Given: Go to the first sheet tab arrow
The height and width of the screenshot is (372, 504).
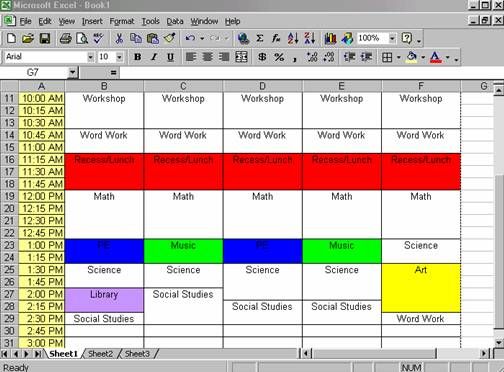Looking at the screenshot, I should coord(5,354).
